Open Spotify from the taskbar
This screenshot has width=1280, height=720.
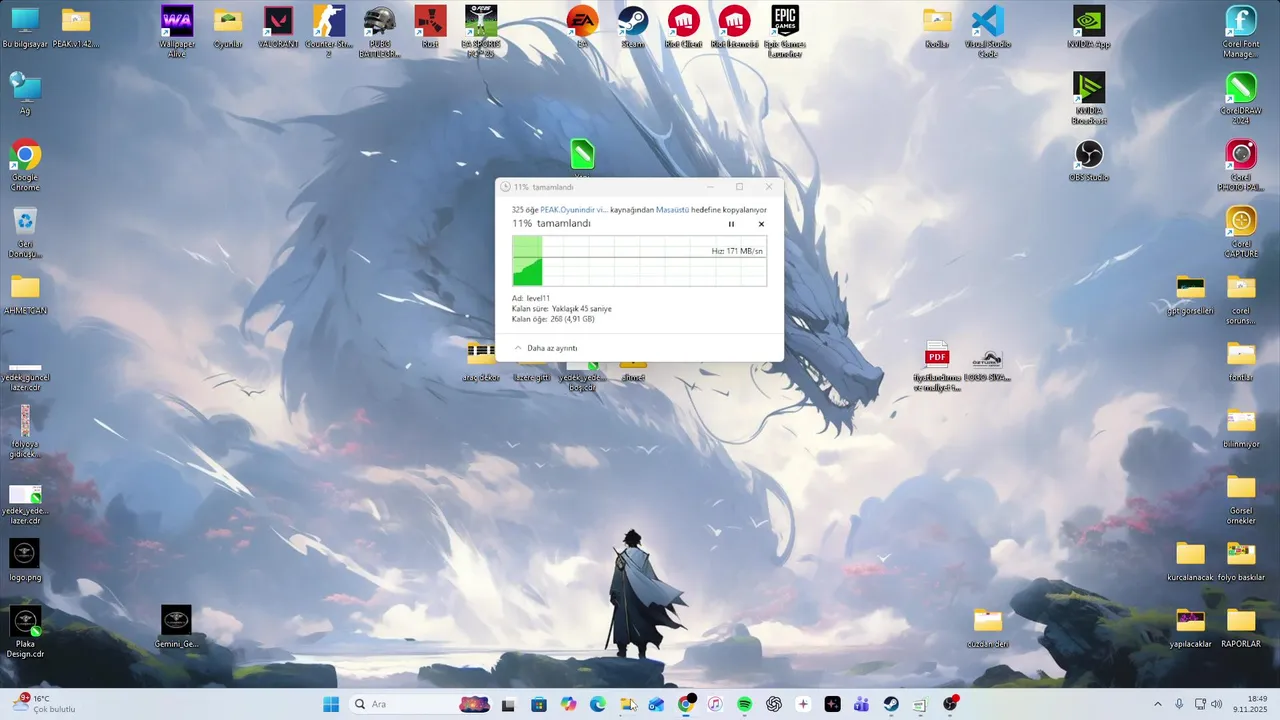click(x=744, y=704)
